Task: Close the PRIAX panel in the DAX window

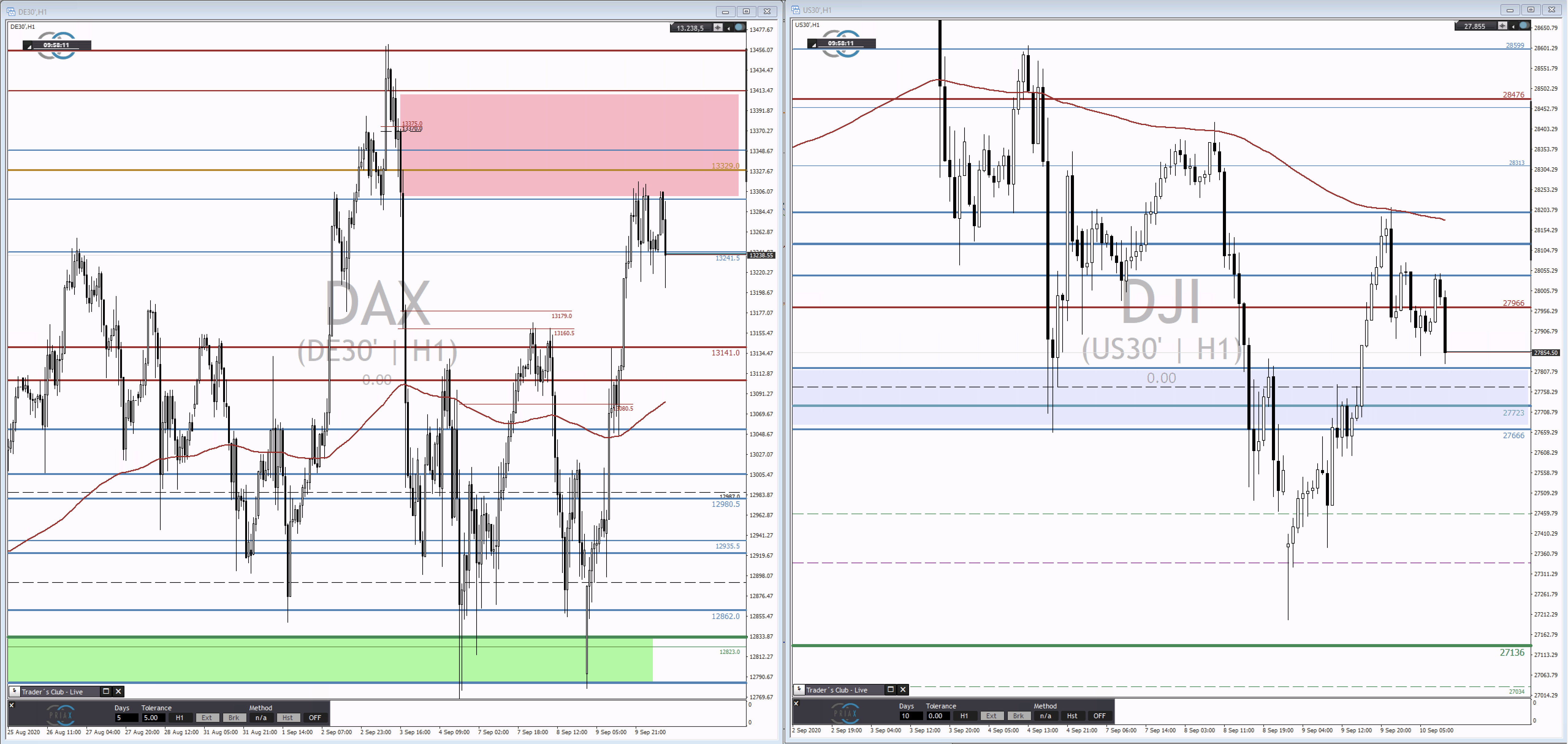Action: 12,705
